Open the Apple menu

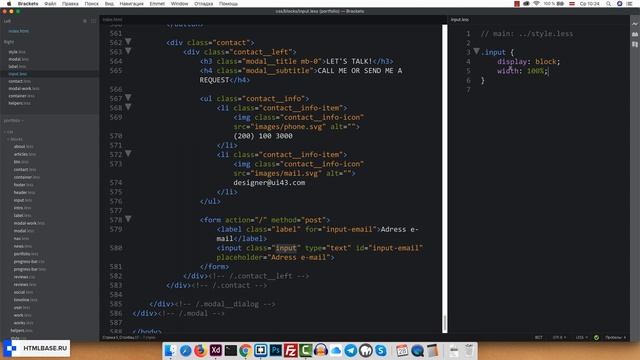[9, 4]
